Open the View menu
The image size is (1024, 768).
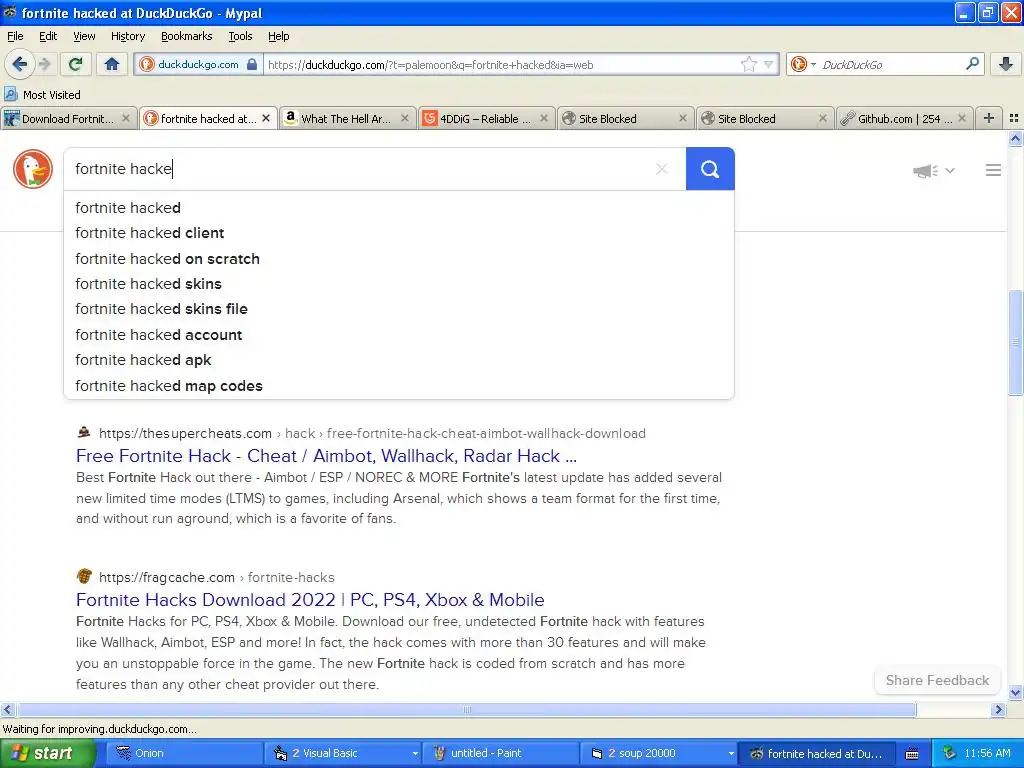point(84,36)
